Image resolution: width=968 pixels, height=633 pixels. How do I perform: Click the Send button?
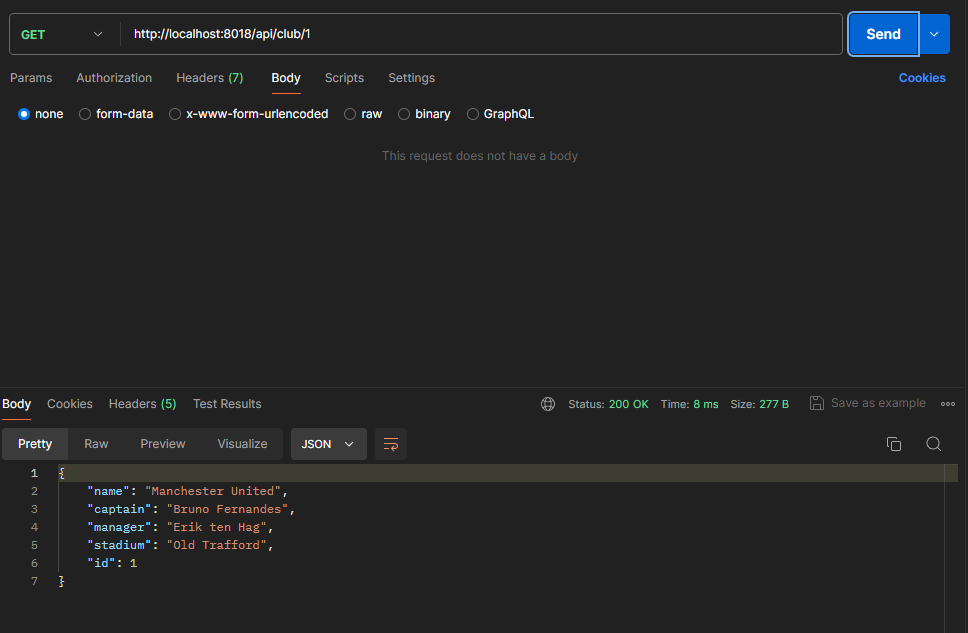[883, 34]
